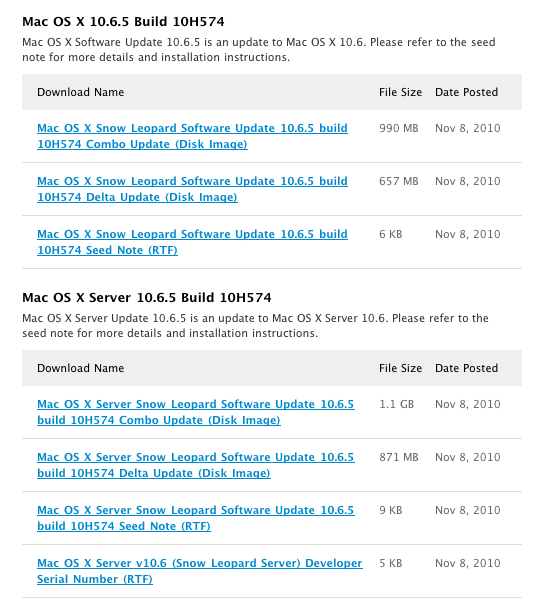Open the 10.6.5 Combo Update disk image link
Screen dimensions: 539x605
(x=192, y=136)
